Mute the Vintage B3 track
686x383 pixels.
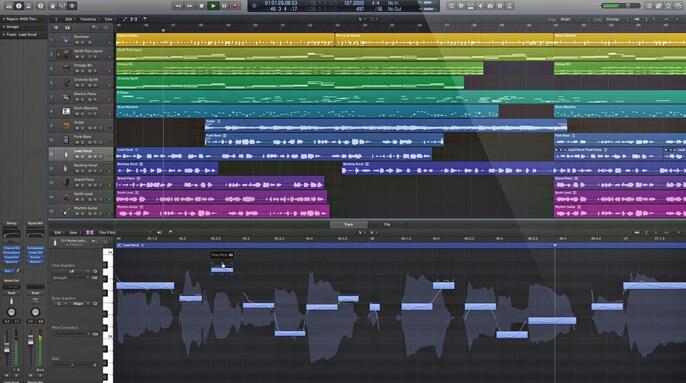click(x=77, y=71)
